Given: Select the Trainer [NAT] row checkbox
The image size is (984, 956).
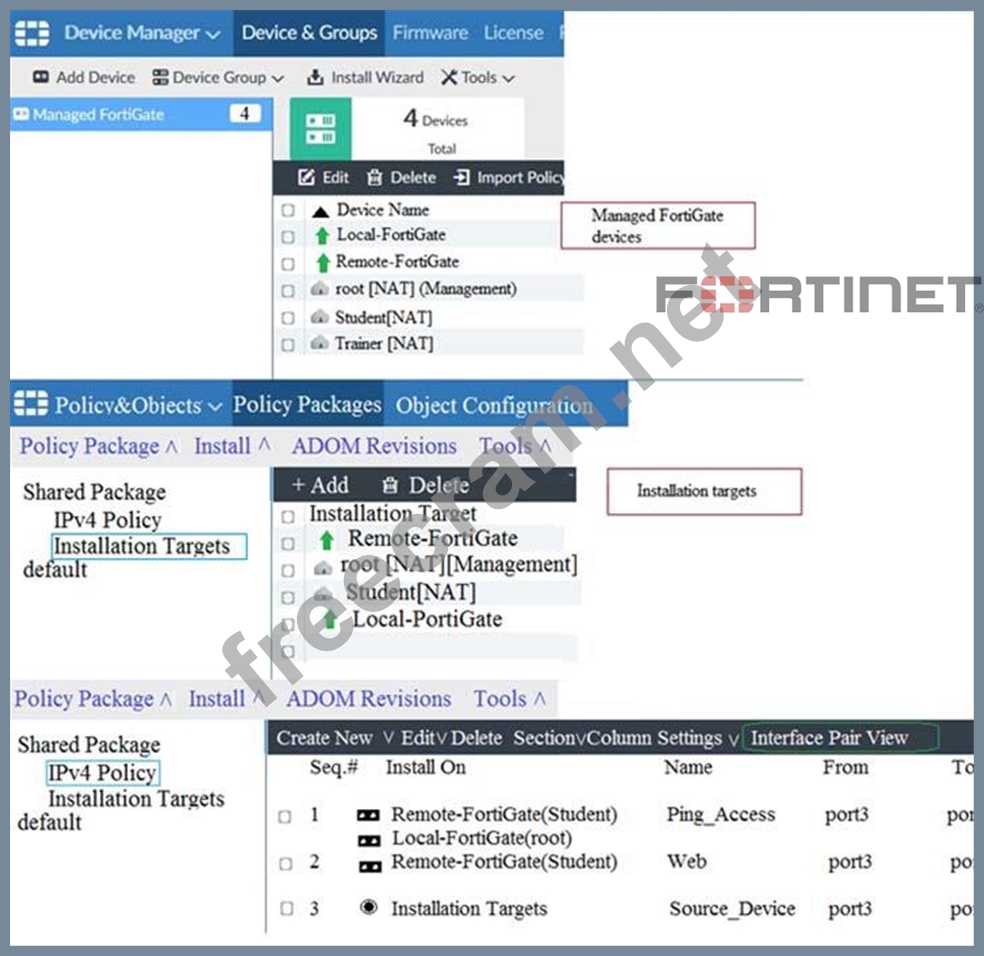Looking at the screenshot, I should coord(288,345).
